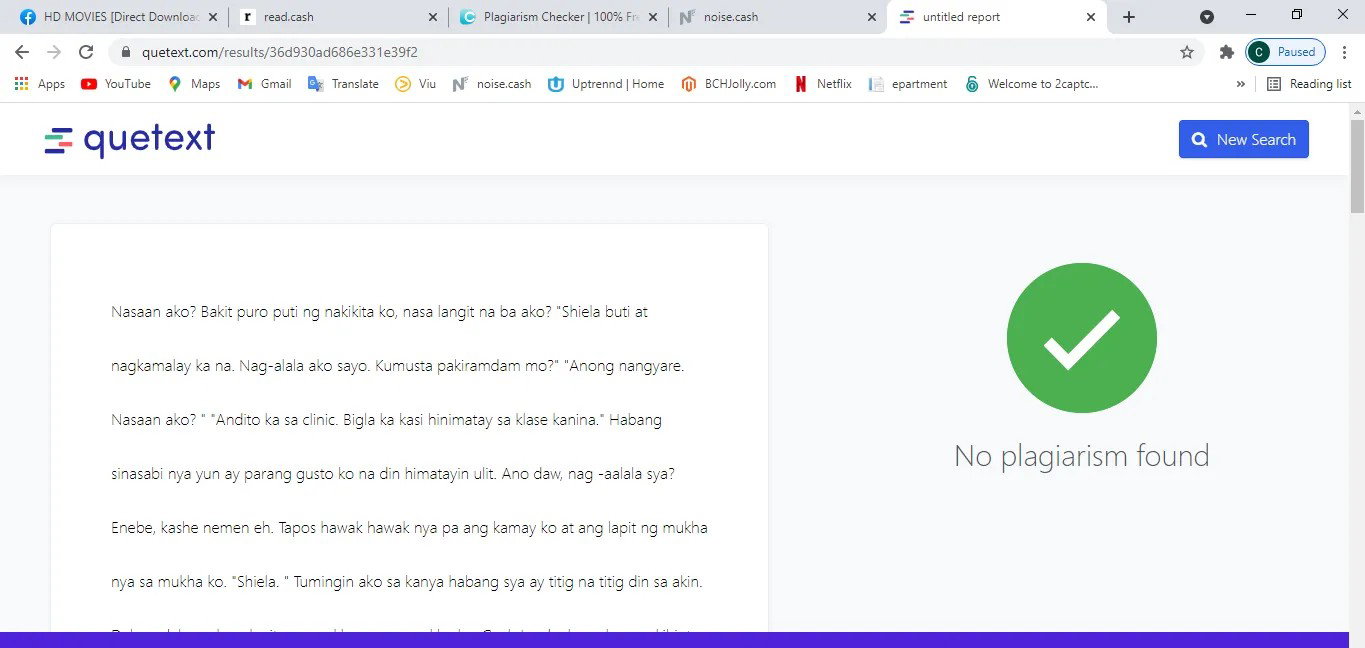Open a new tab with plus button
Viewport: 1365px width, 648px height.
(x=1129, y=17)
